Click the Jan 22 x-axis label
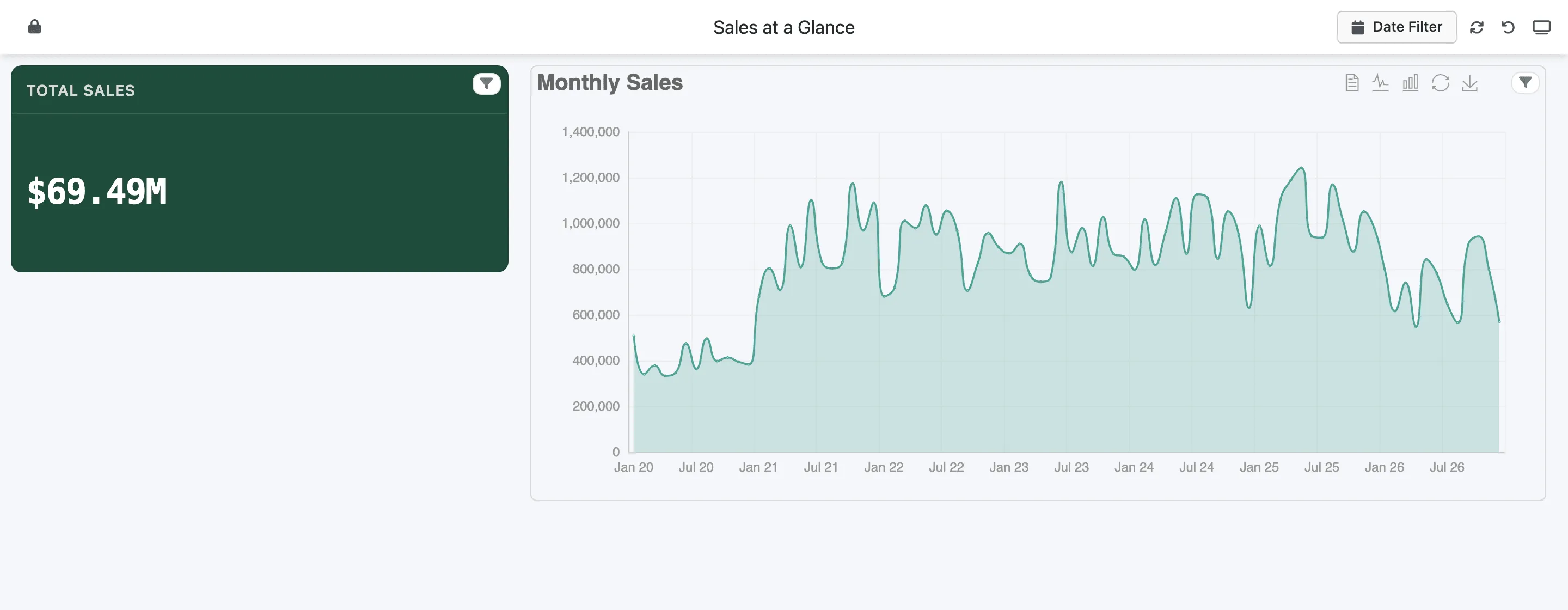 tap(884, 467)
